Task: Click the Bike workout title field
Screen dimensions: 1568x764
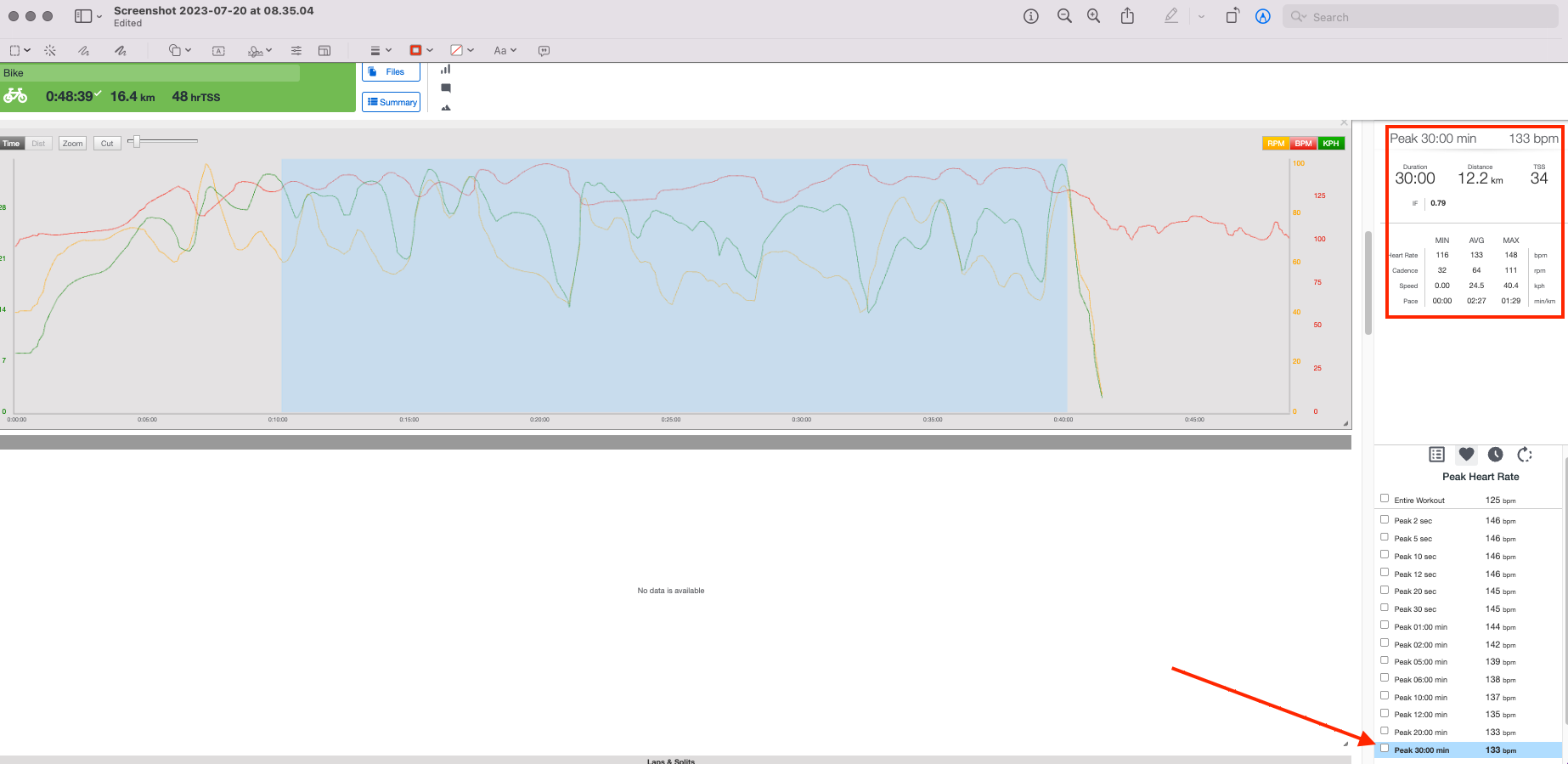Action: tap(149, 73)
